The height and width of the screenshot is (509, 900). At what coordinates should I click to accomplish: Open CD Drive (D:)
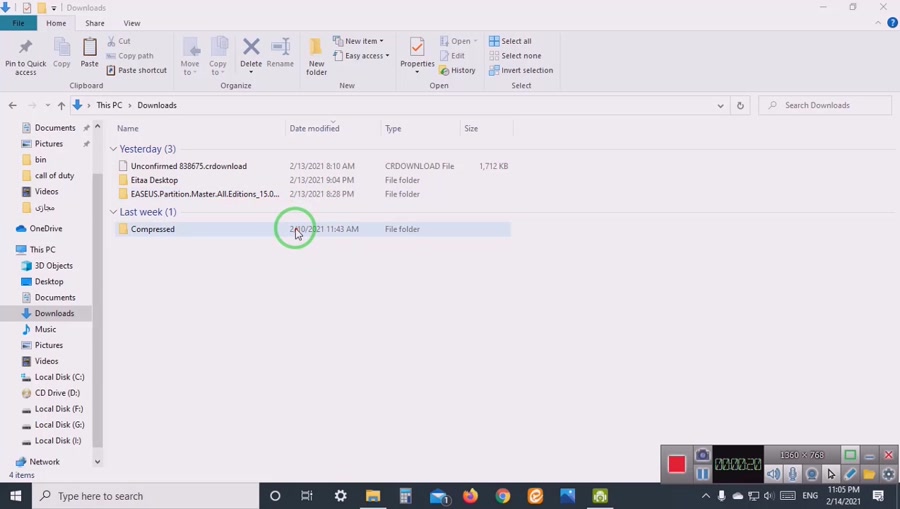(x=57, y=393)
